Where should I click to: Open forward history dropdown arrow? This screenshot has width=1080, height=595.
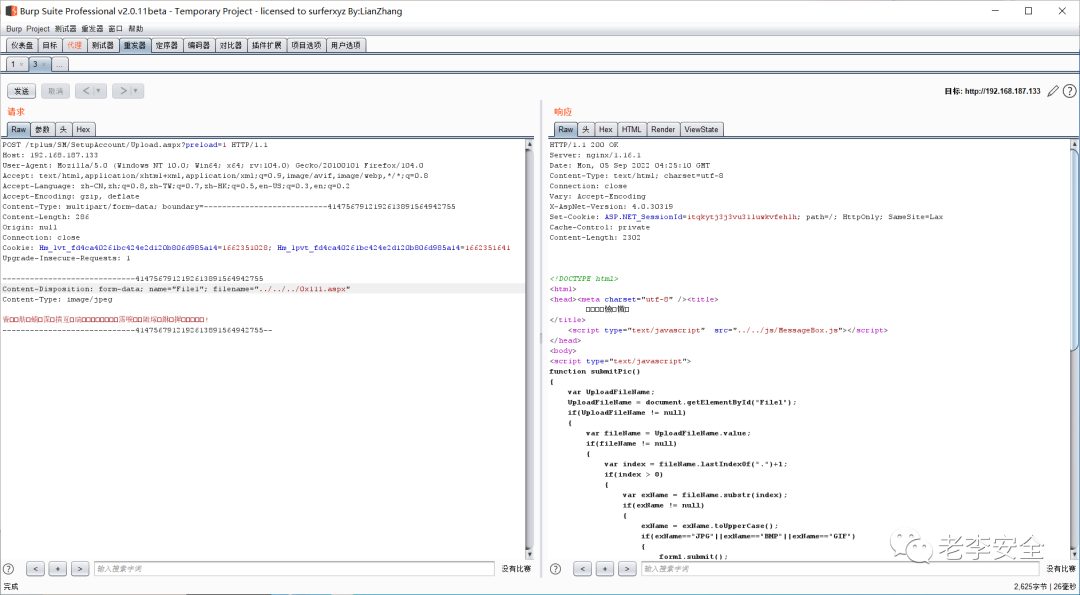point(136,91)
